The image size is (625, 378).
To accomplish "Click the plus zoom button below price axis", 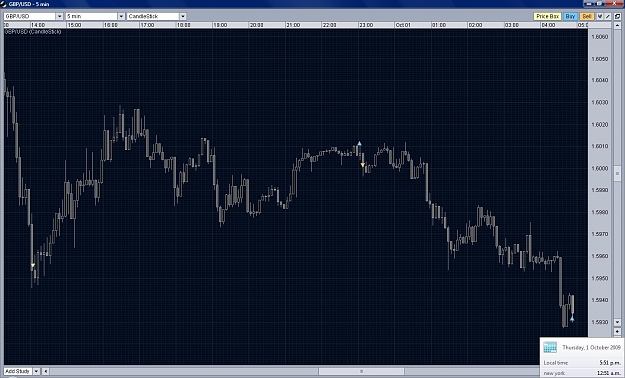I will tap(617, 331).
